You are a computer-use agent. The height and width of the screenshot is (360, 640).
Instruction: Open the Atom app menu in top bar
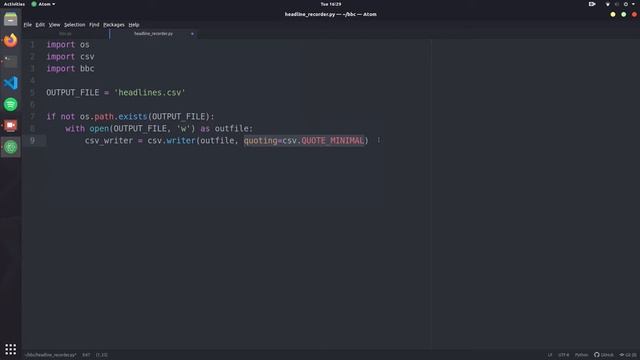click(x=43, y=4)
